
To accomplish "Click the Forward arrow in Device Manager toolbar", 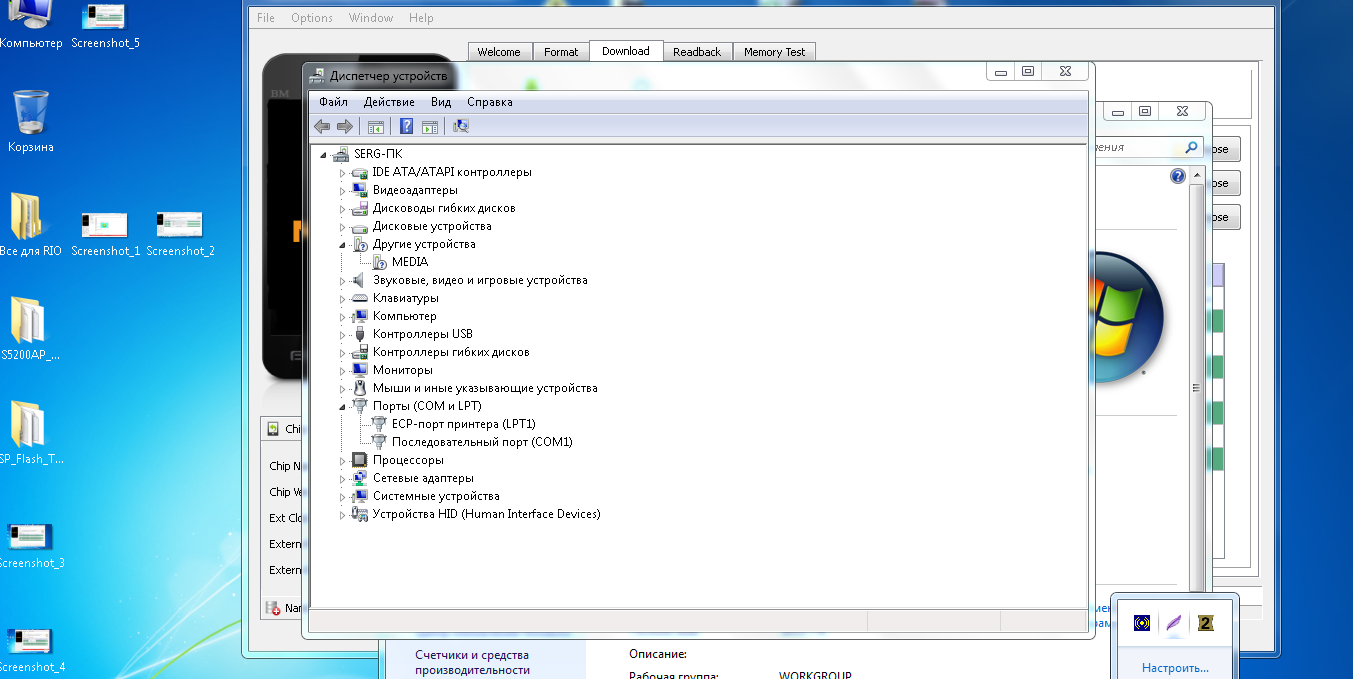I will pos(345,126).
